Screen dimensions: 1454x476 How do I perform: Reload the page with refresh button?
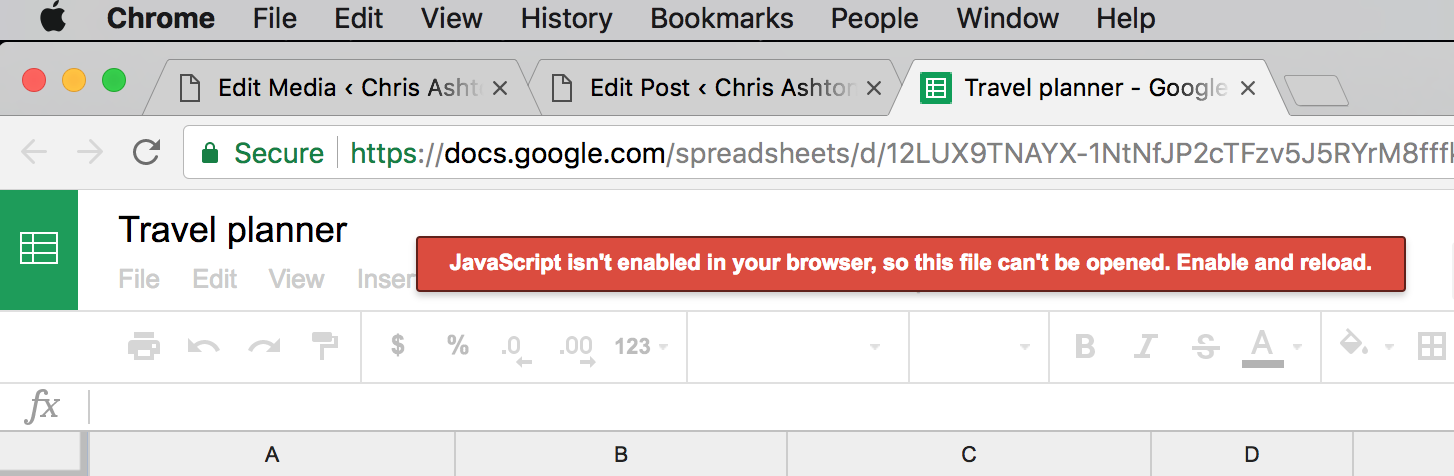pyautogui.click(x=147, y=152)
